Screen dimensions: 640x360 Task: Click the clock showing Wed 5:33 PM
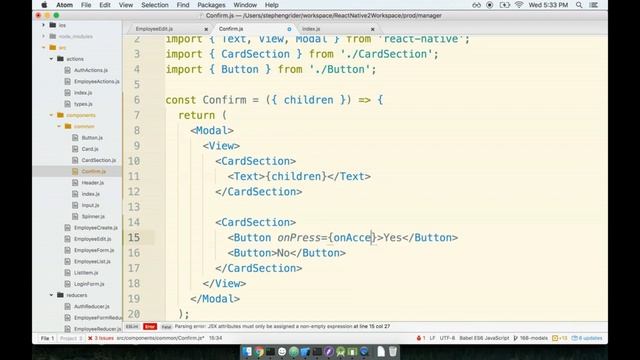click(548, 5)
